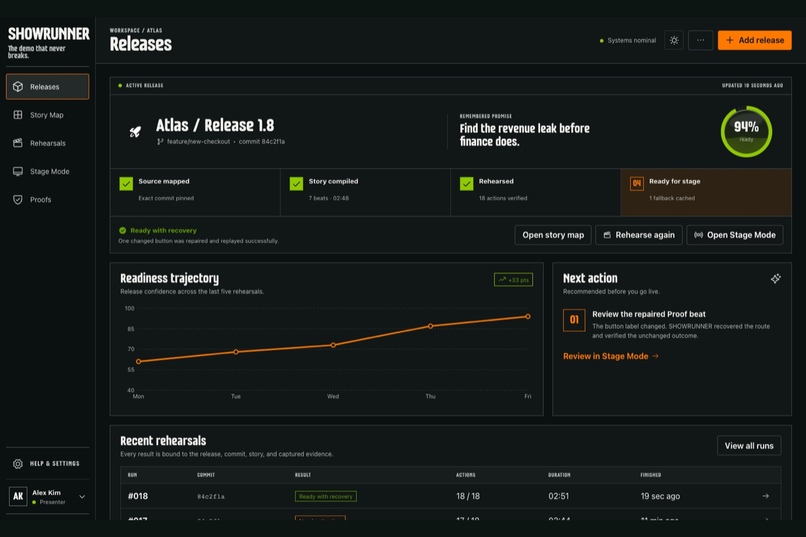
Task: Click the AK user avatar
Action: [18, 496]
